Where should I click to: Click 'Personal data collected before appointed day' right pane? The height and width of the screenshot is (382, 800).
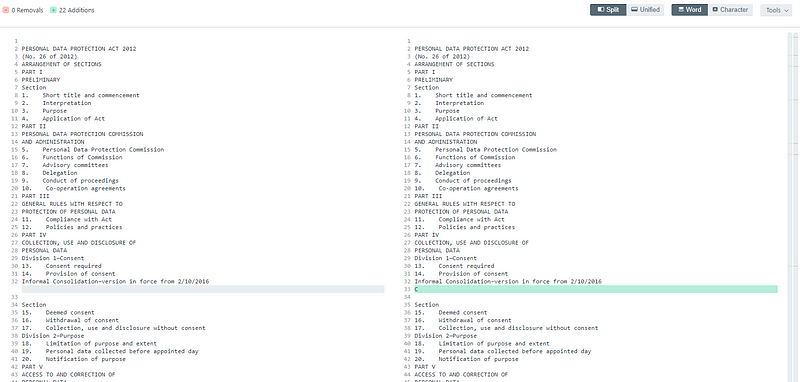click(515, 351)
